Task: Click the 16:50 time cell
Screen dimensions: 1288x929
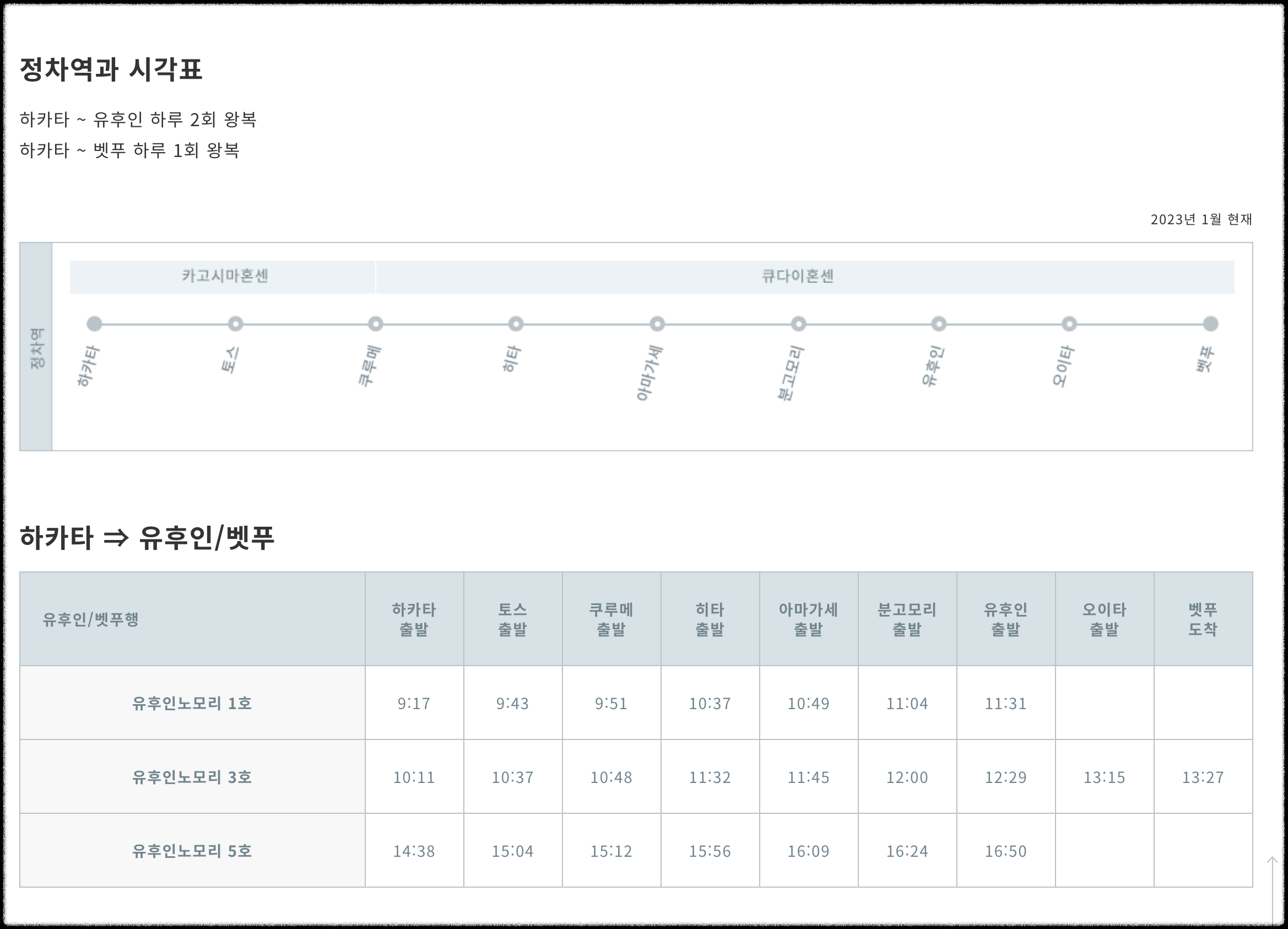Action: (1006, 851)
